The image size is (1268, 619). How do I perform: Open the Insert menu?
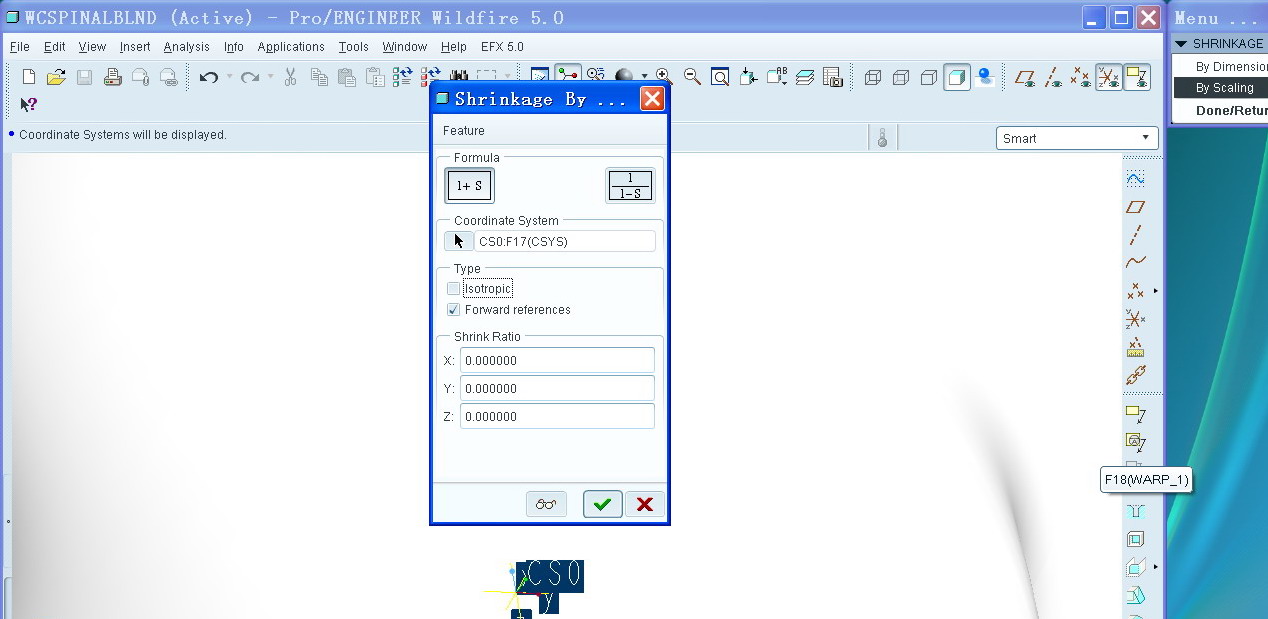[x=135, y=47]
